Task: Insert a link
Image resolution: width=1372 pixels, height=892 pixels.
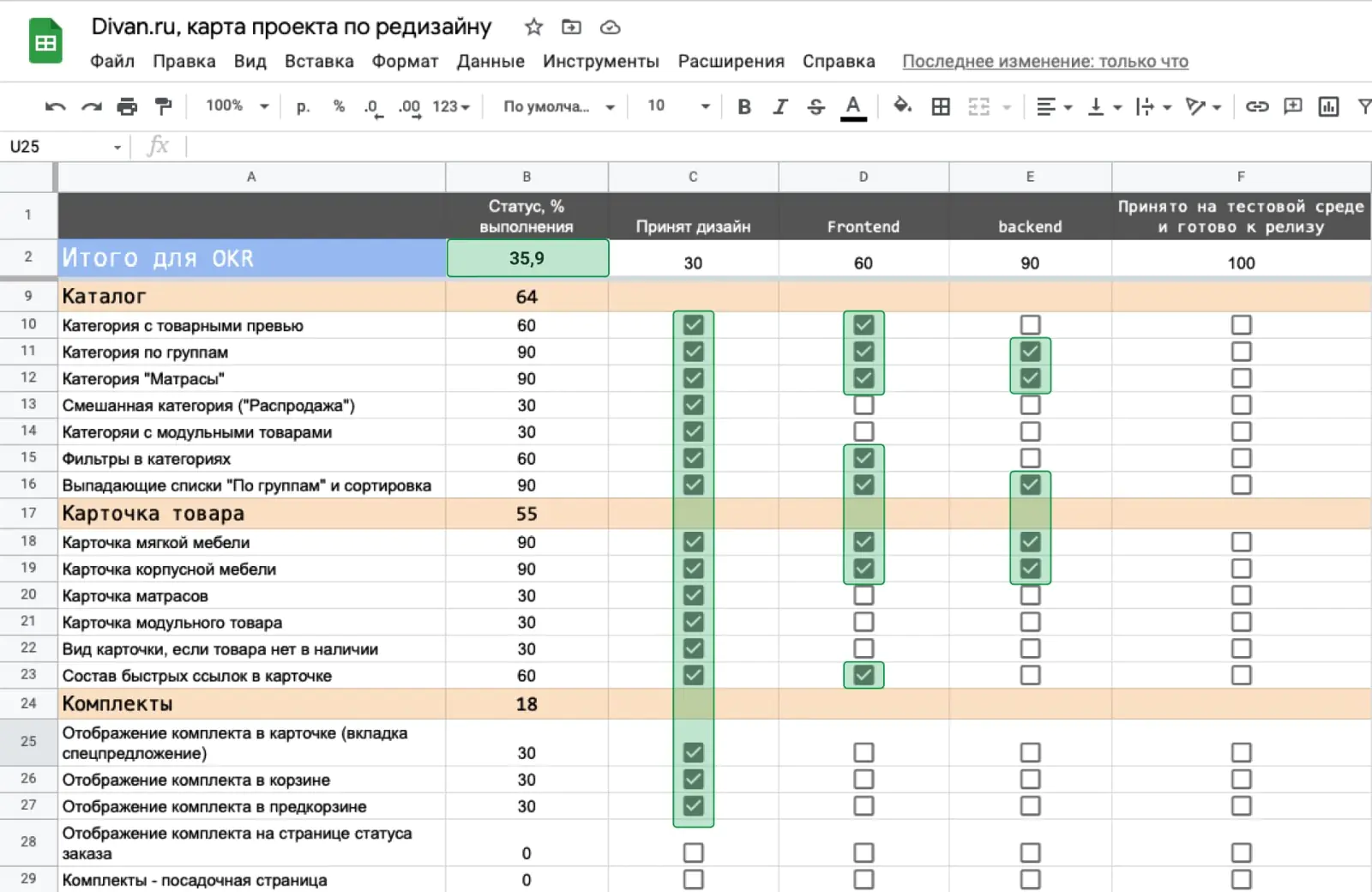Action: point(1257,106)
